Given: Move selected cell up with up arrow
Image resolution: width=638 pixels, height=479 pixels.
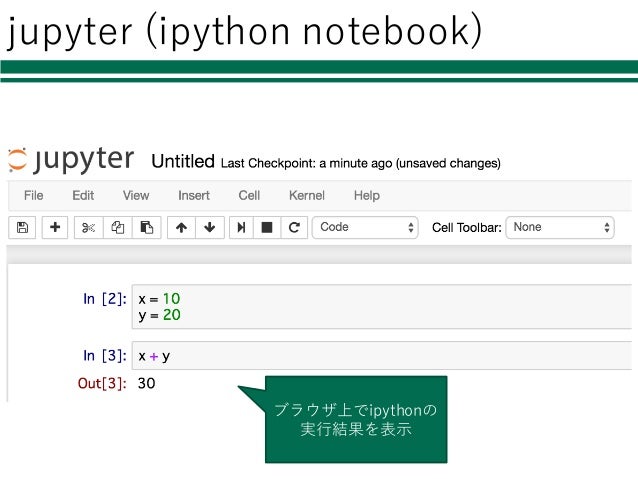Looking at the screenshot, I should point(181,227).
